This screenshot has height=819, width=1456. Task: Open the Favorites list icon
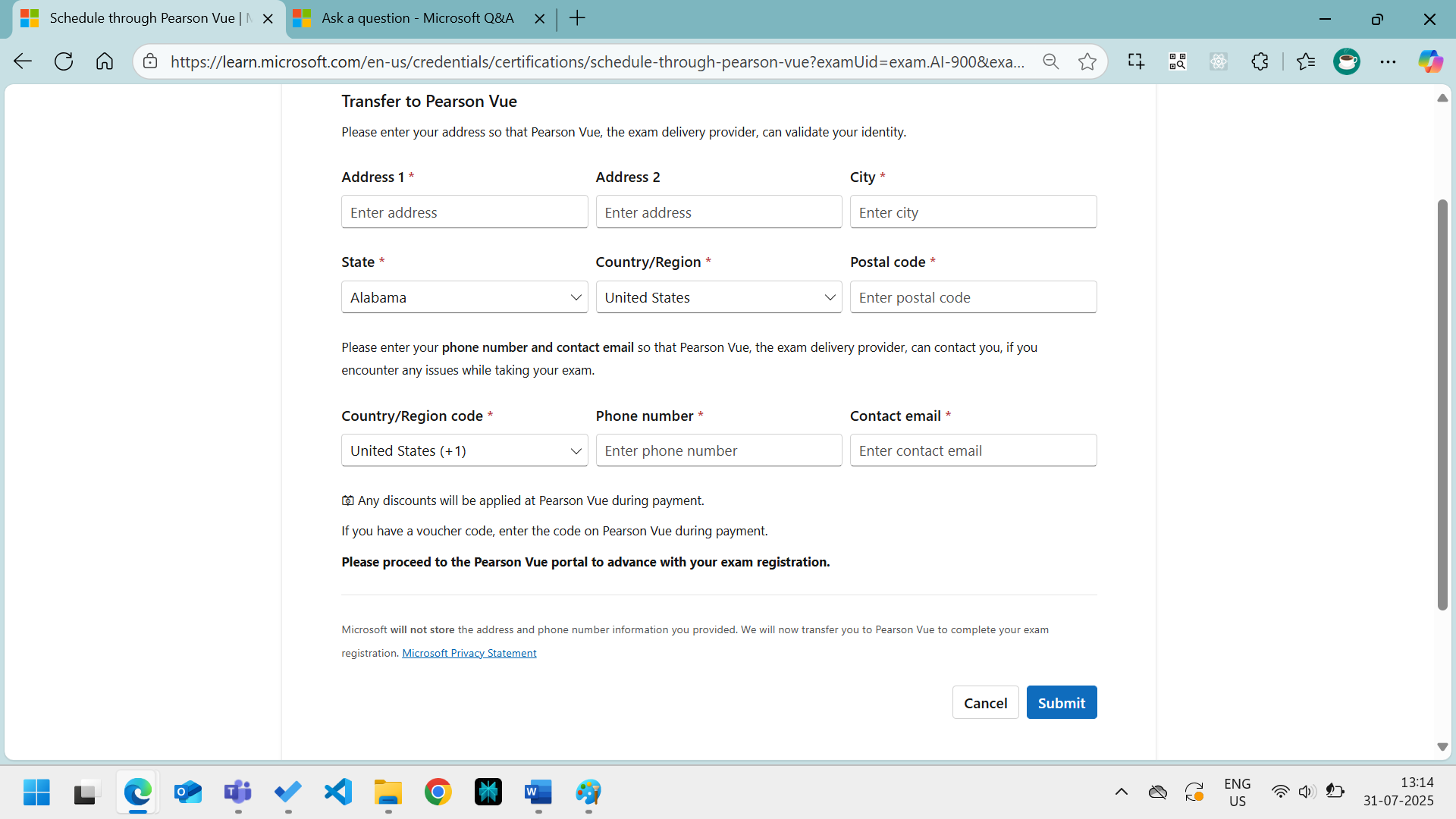(1306, 61)
